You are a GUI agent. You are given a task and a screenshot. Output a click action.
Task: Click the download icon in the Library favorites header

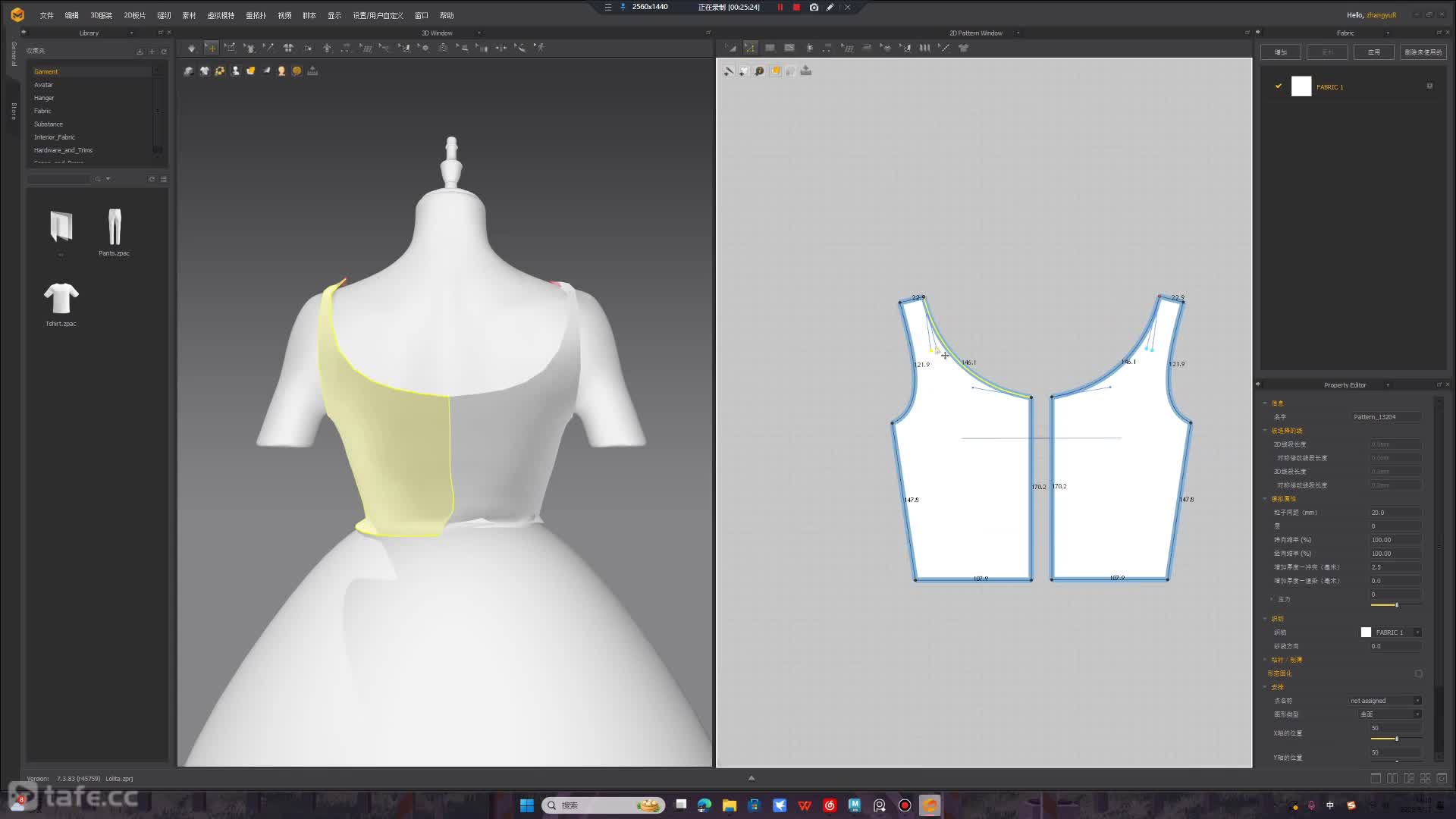pyautogui.click(x=140, y=52)
